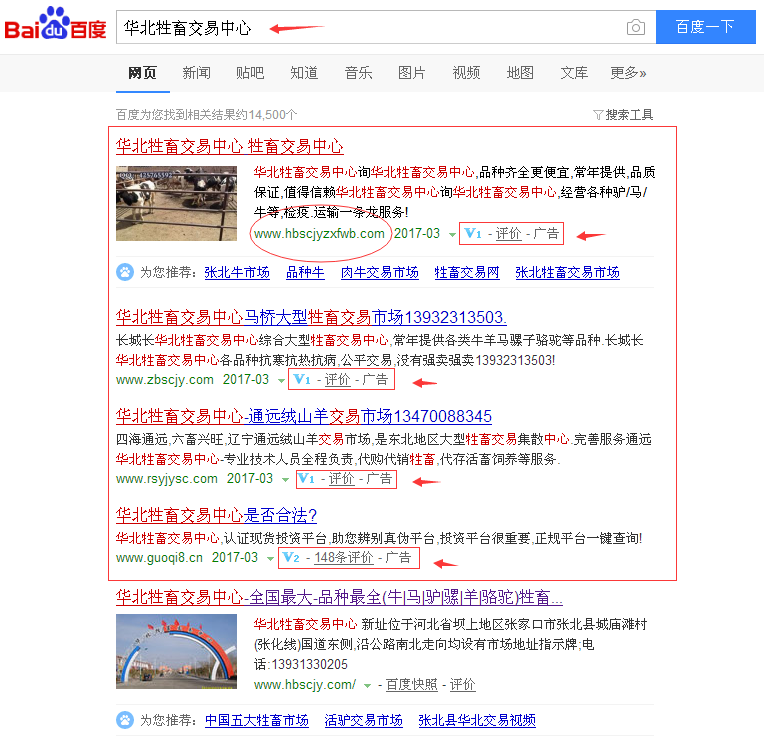The height and width of the screenshot is (745, 764).
Task: Expand dropdown arrow after www.zbscjy.com date
Action: coord(281,381)
